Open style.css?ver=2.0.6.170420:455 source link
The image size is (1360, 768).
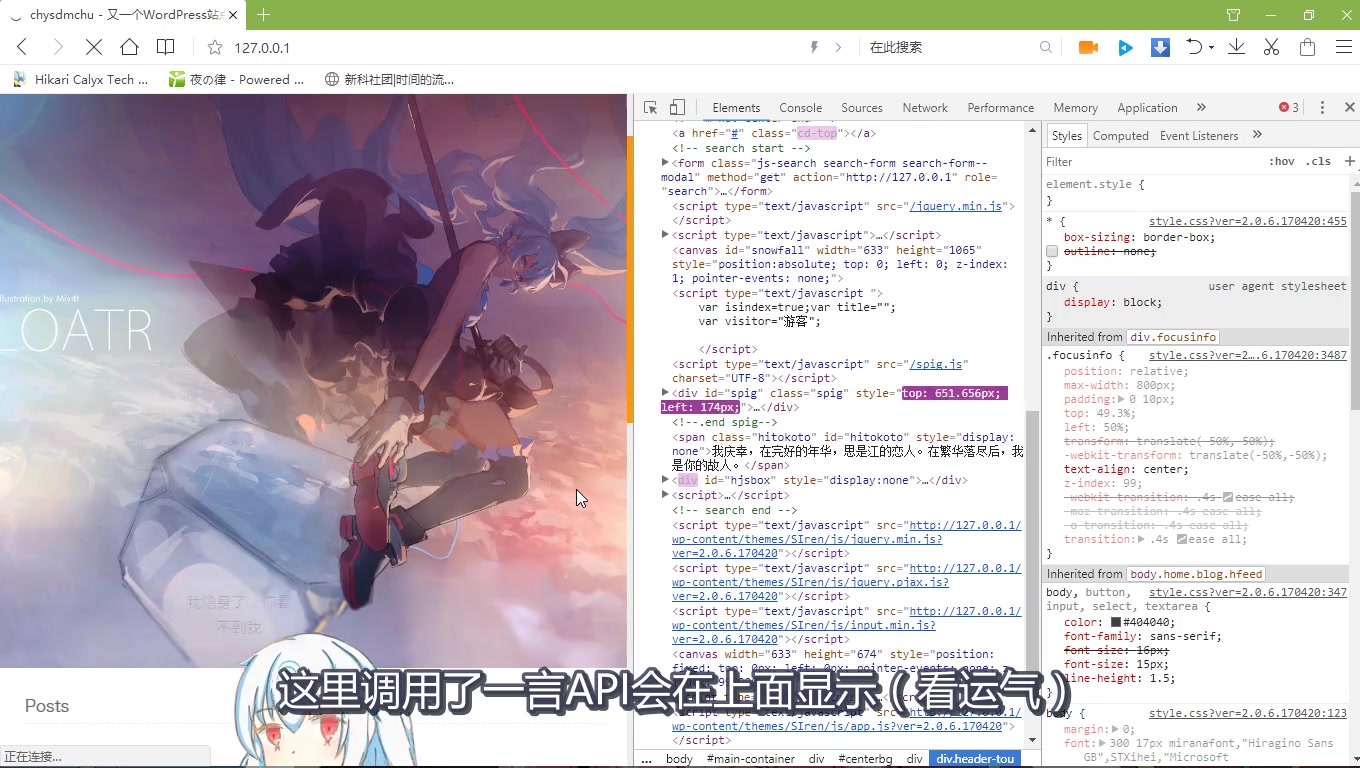[x=1247, y=222]
